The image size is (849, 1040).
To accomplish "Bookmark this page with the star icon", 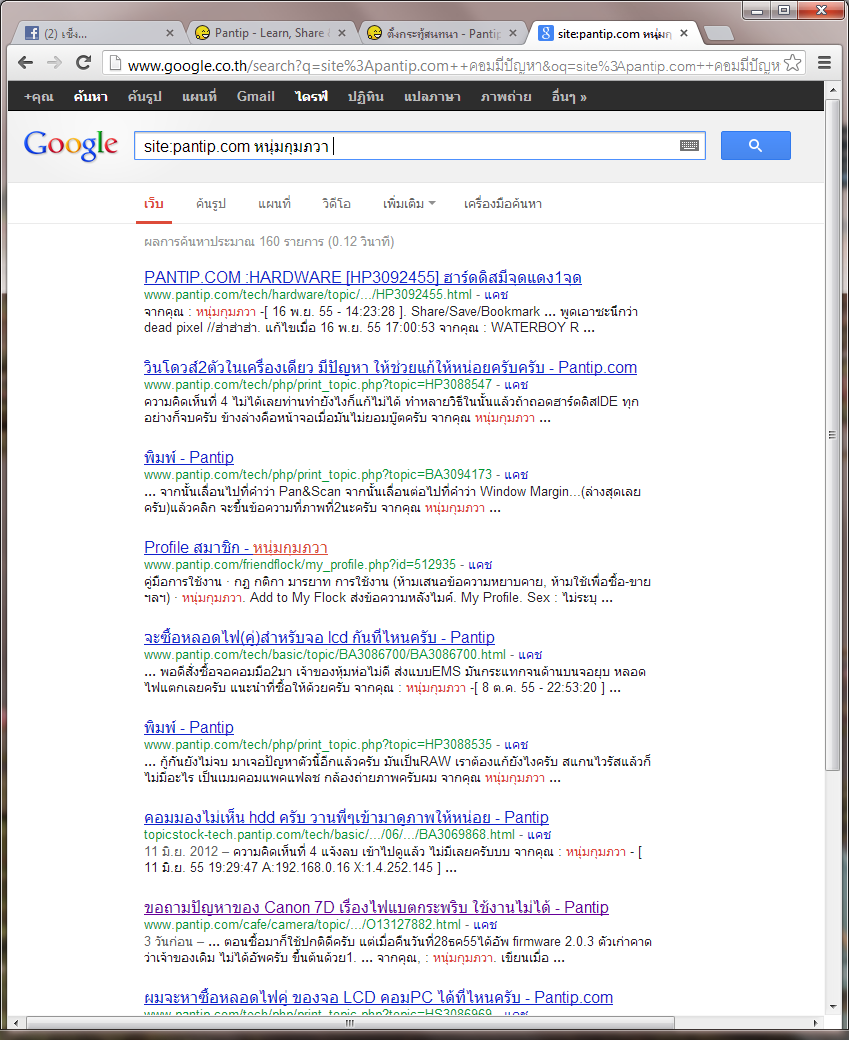I will 793,64.
